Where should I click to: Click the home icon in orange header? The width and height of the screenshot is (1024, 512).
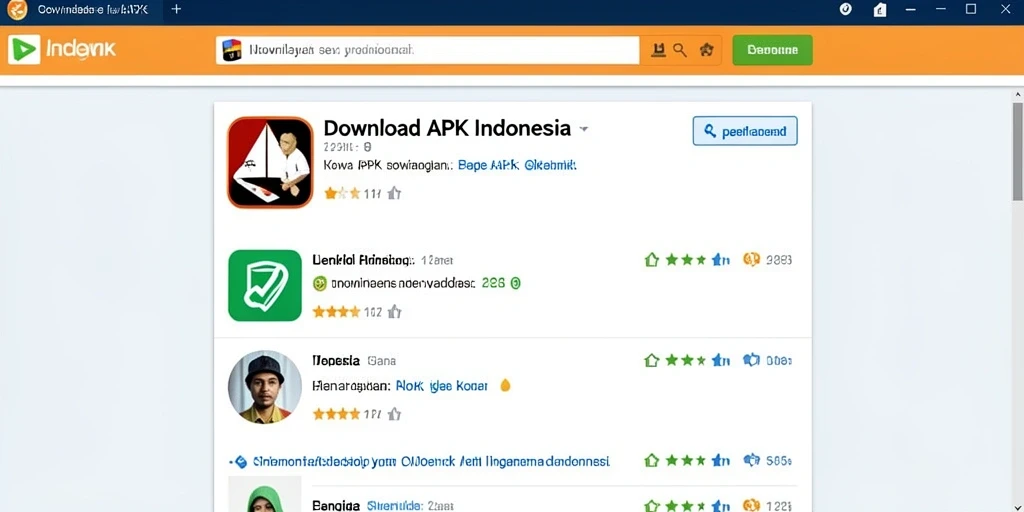[x=706, y=50]
